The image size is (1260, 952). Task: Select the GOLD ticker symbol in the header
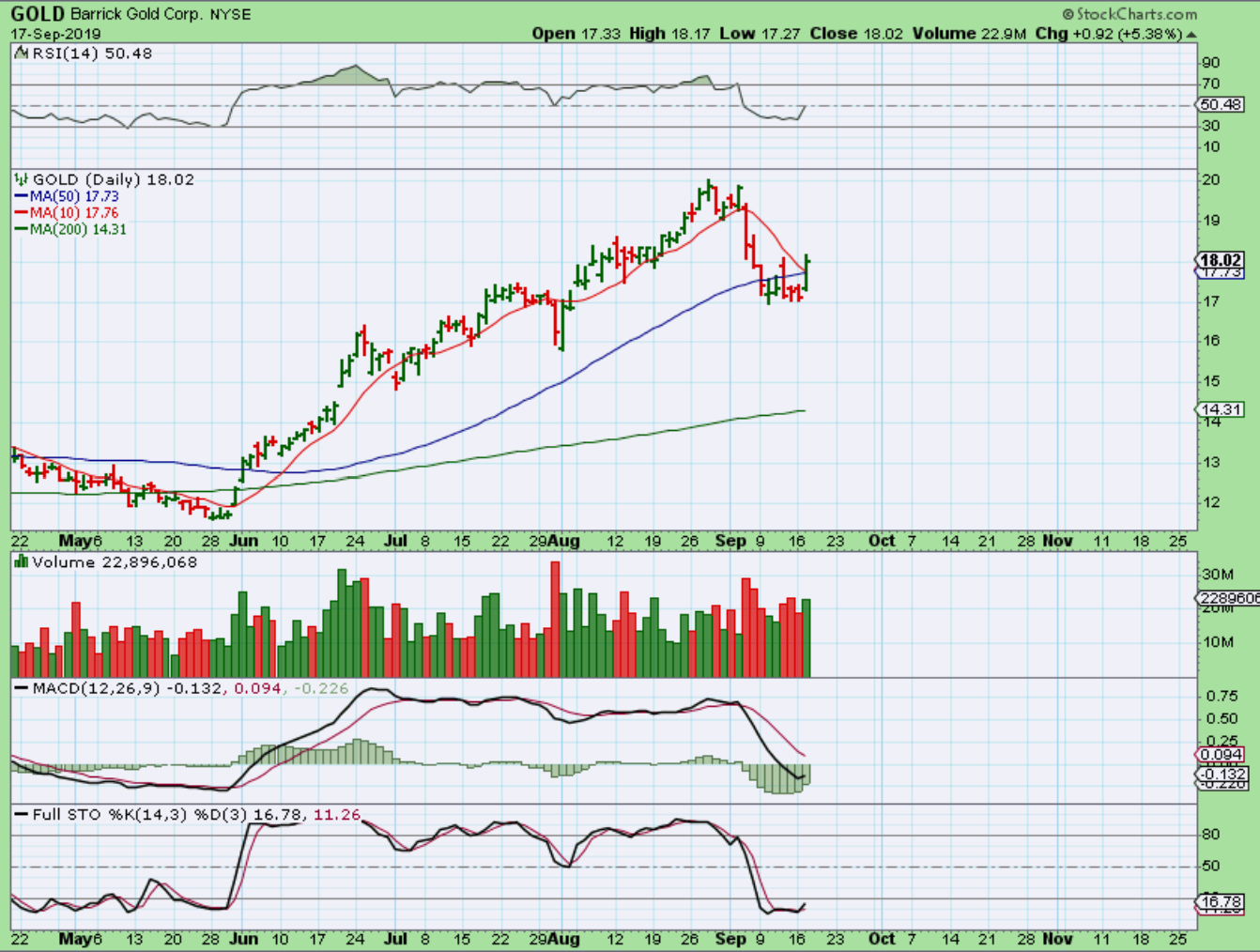click(38, 14)
